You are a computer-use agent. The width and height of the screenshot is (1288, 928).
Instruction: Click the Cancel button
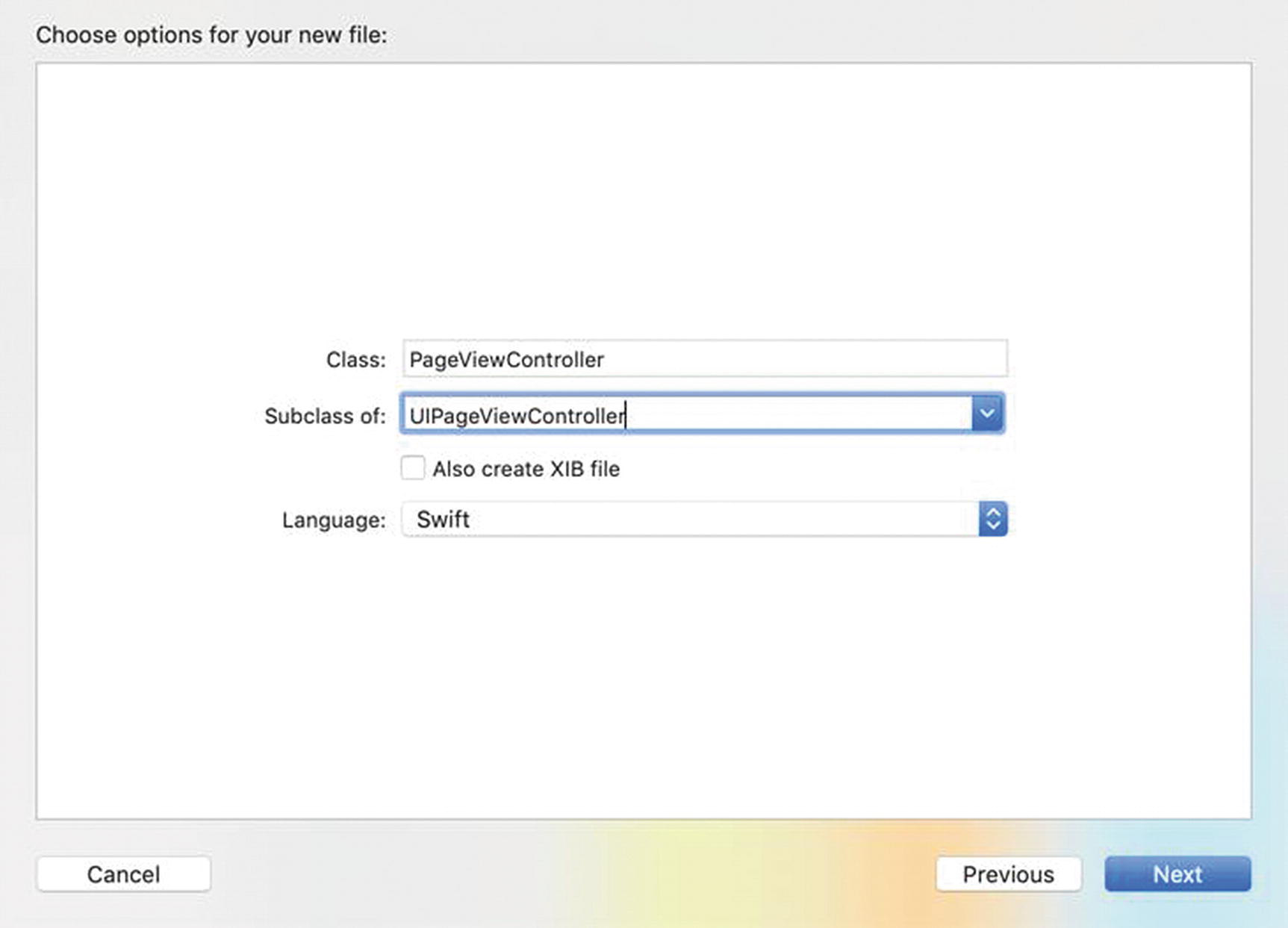pyautogui.click(x=124, y=874)
